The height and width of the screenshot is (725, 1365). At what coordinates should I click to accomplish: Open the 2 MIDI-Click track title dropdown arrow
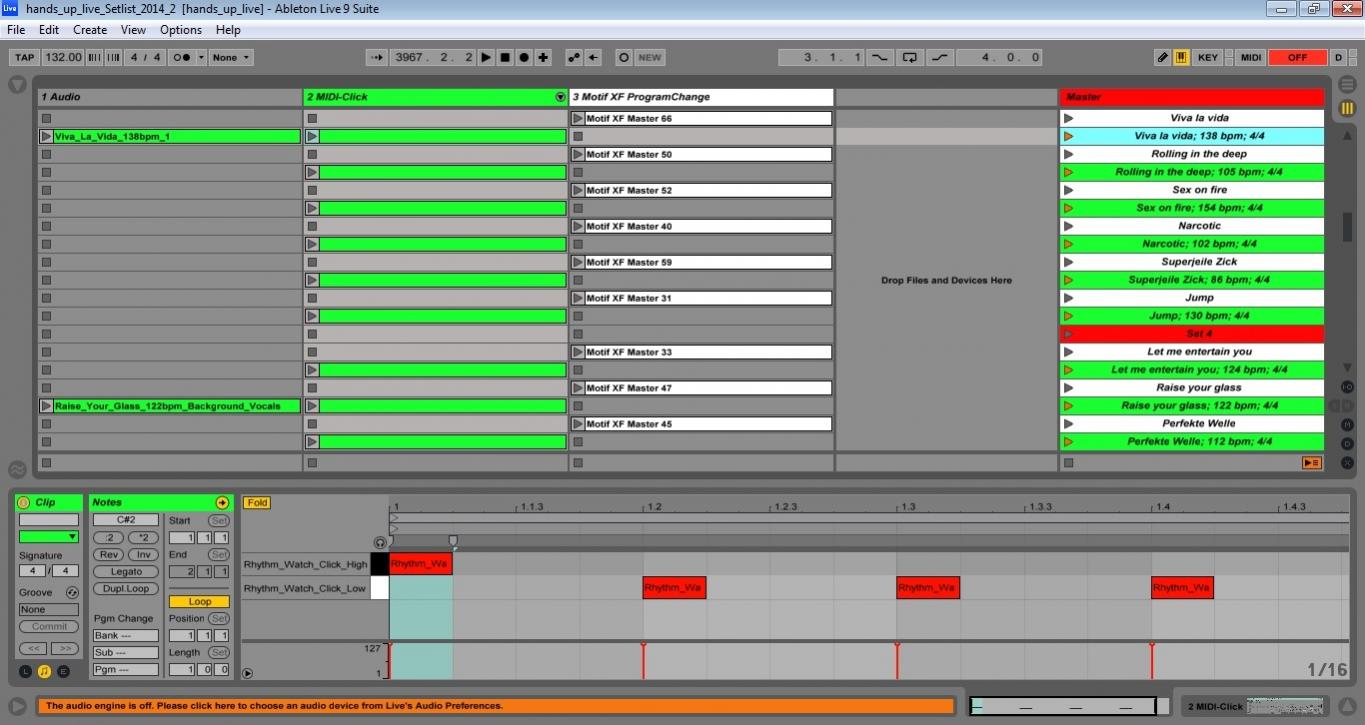tap(560, 97)
